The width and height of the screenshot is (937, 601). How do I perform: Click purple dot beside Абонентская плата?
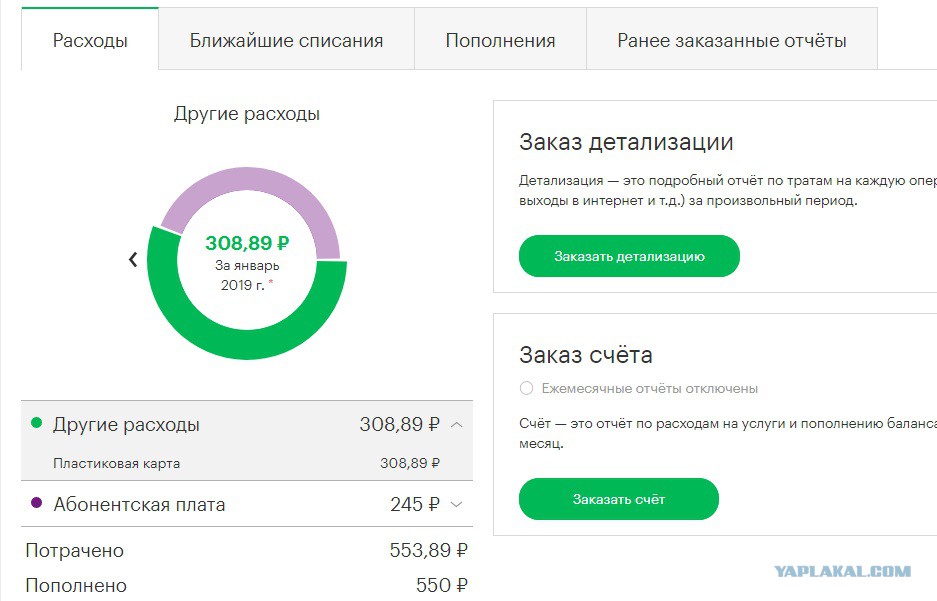click(36, 502)
